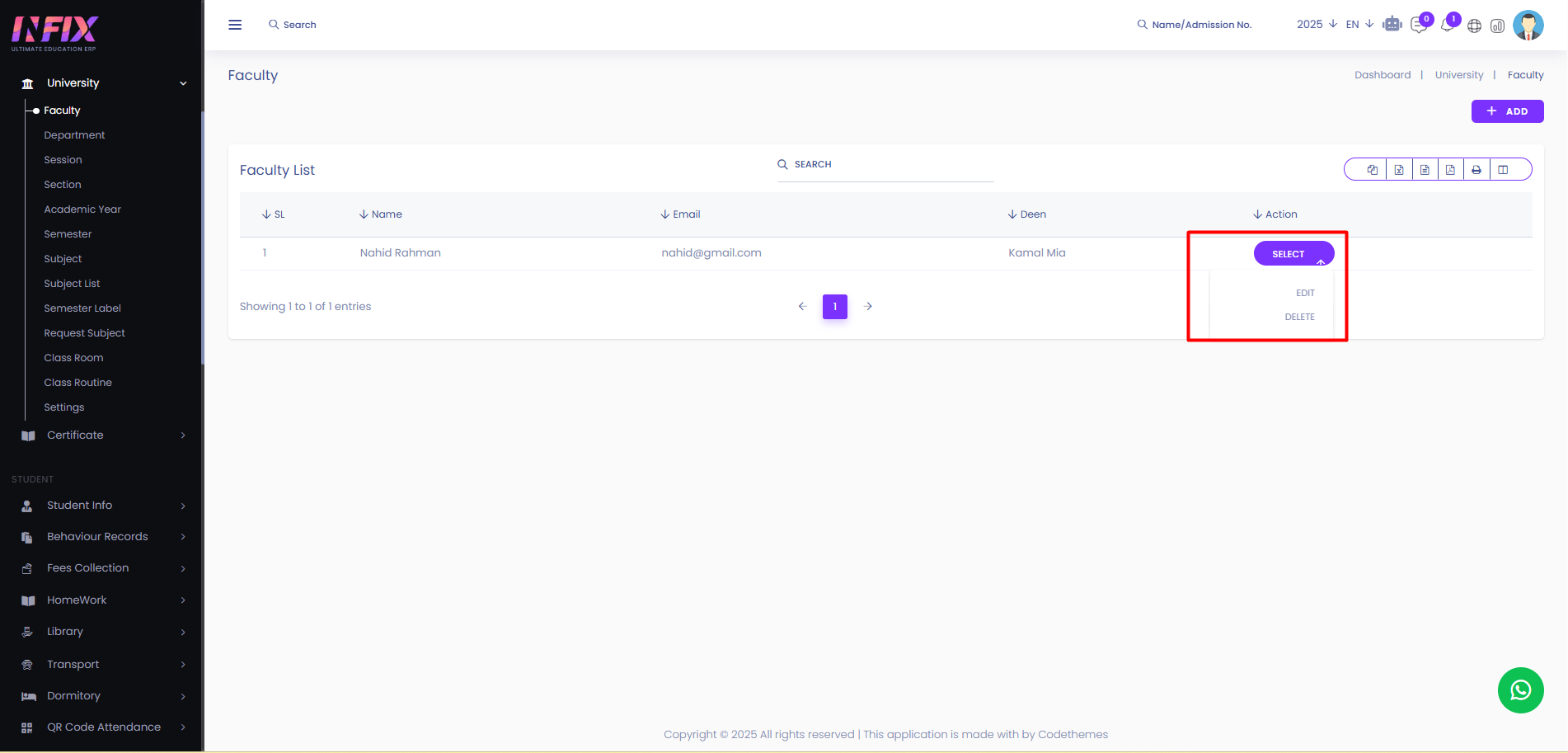Viewport: 1568px width, 753px height.
Task: Collapse the University menu chevron
Action: coord(183,83)
